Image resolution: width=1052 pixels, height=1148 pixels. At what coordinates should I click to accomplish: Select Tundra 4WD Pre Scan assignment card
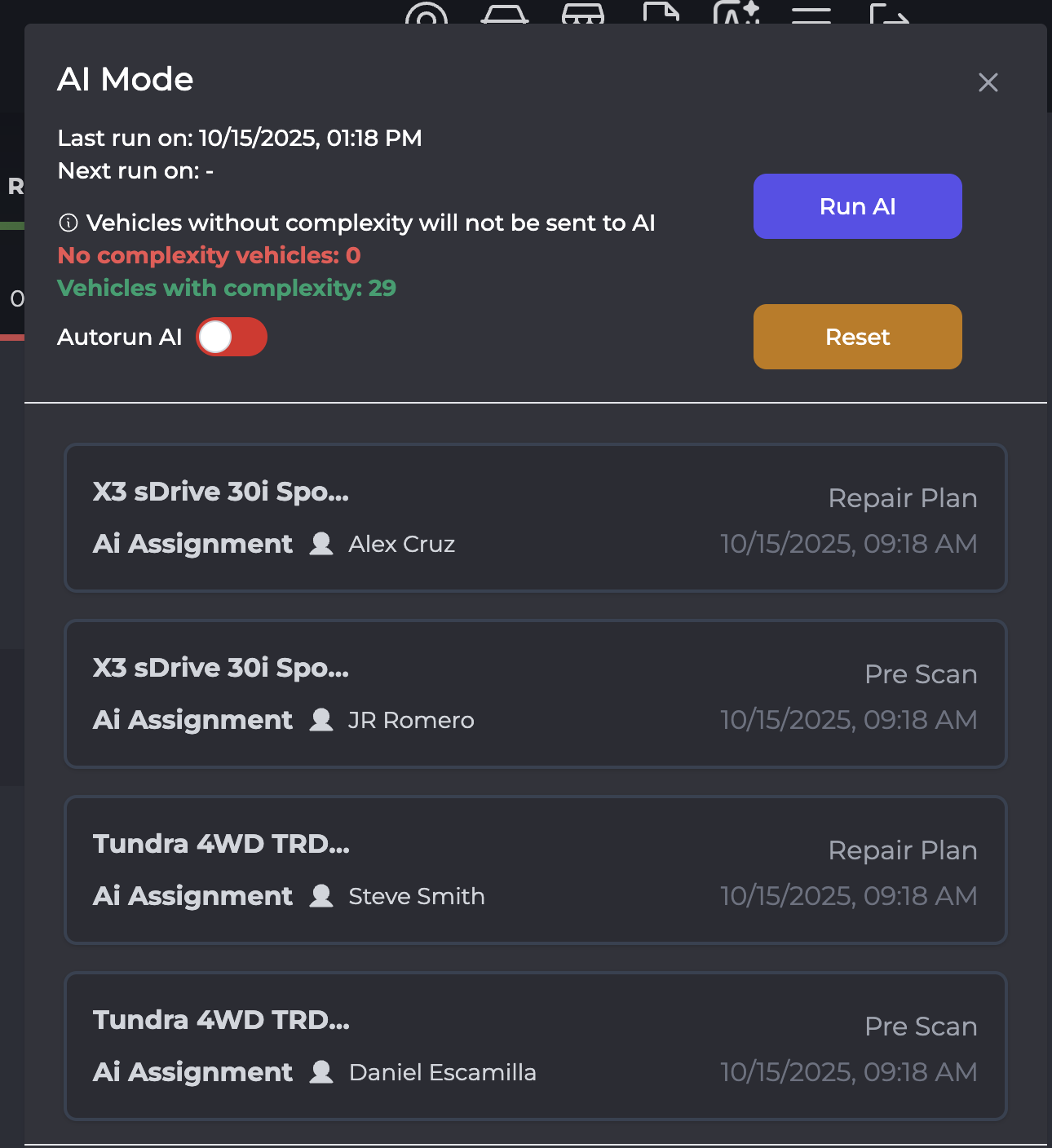click(x=535, y=1046)
